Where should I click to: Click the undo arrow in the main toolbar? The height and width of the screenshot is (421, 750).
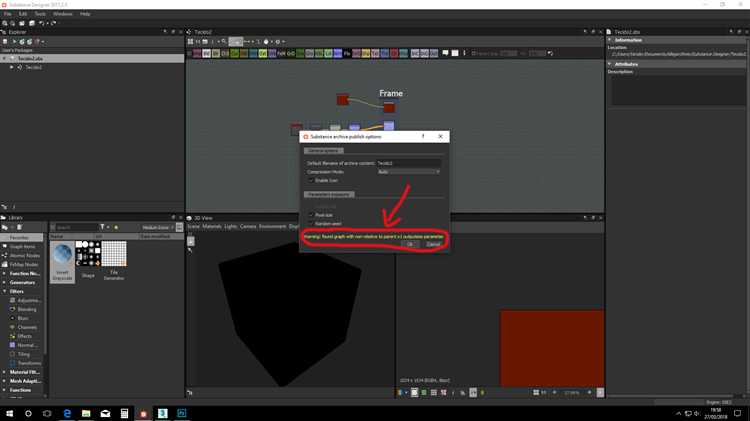[x=41, y=23]
